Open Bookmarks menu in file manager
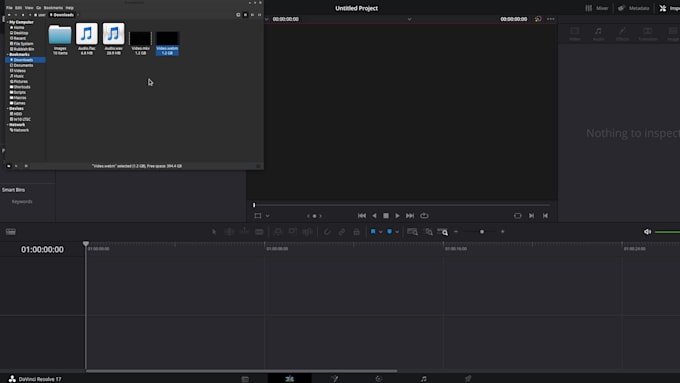The height and width of the screenshot is (383, 680). [x=53, y=8]
